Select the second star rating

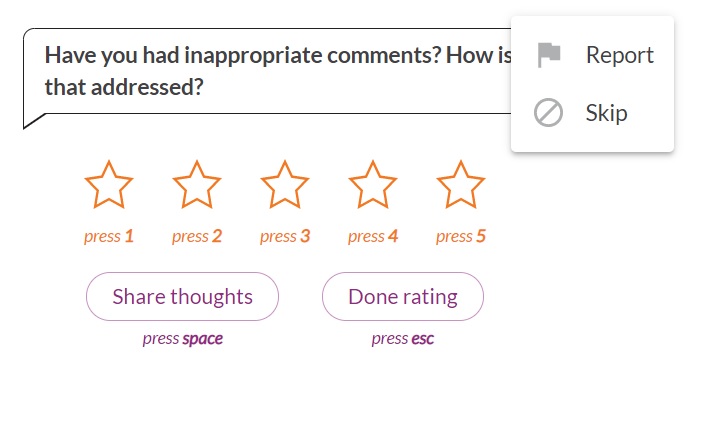[x=197, y=185]
